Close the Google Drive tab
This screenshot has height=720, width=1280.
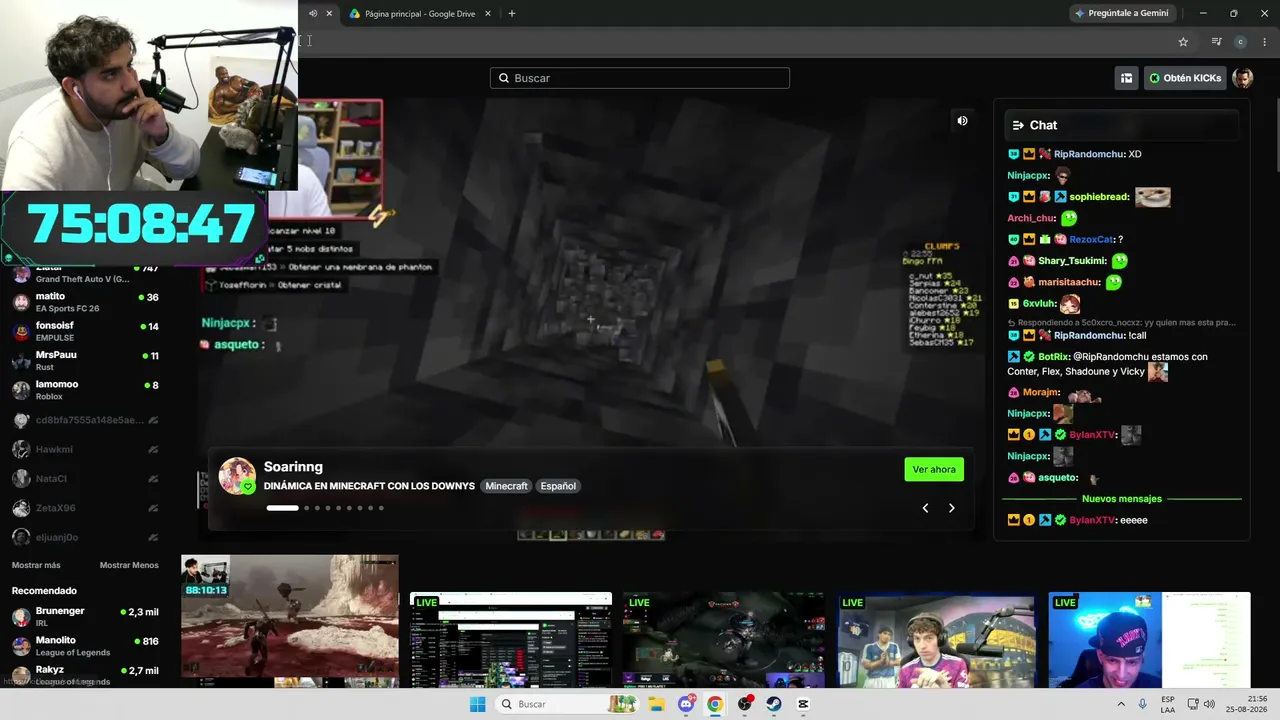[488, 14]
